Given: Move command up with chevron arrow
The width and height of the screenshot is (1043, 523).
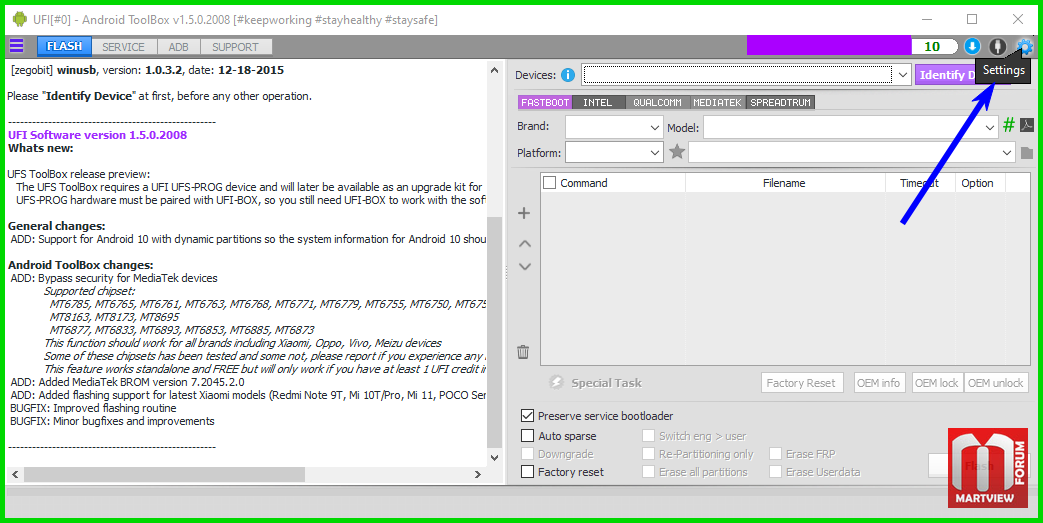Looking at the screenshot, I should [525, 244].
